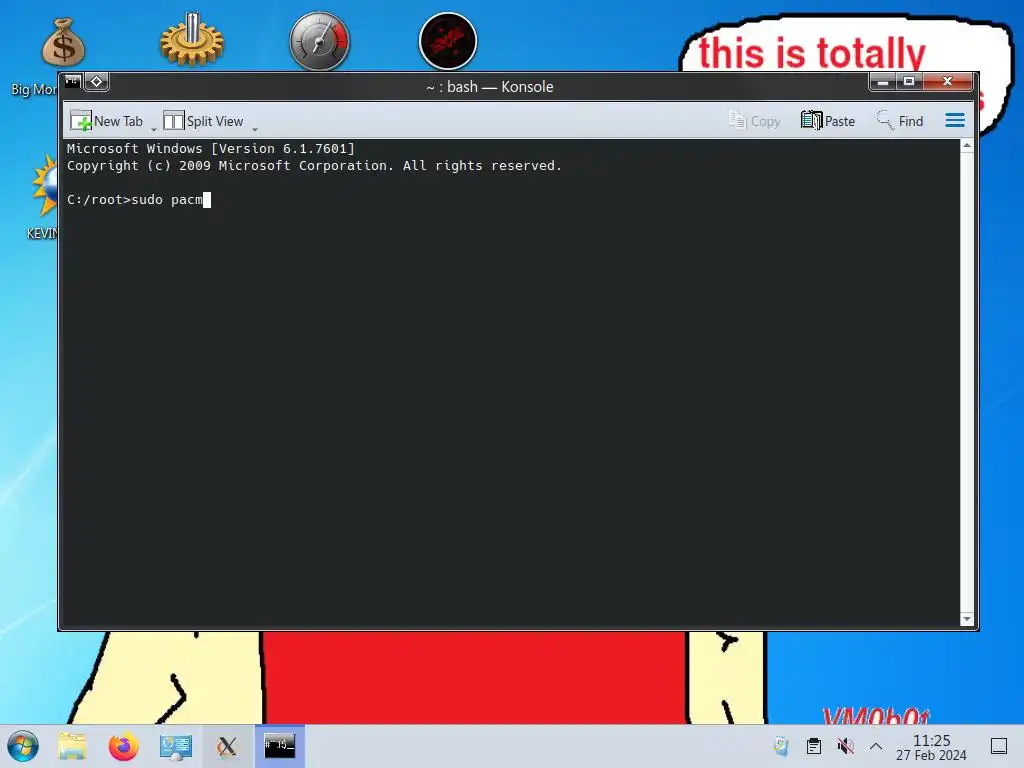
Task: Open a New Tab in Konsole
Action: pos(106,121)
